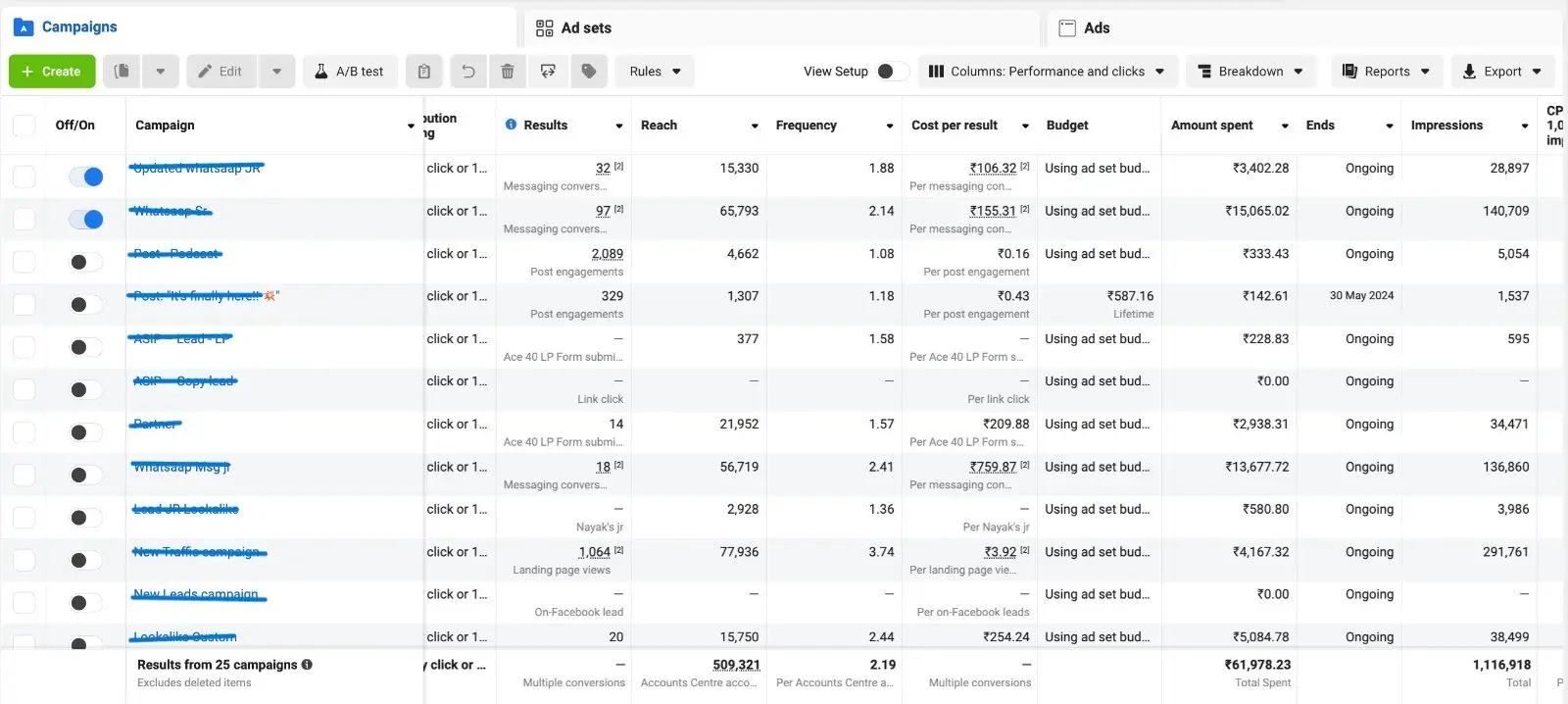Click the info icon beside Results header
1568x704 pixels.
pos(511,125)
